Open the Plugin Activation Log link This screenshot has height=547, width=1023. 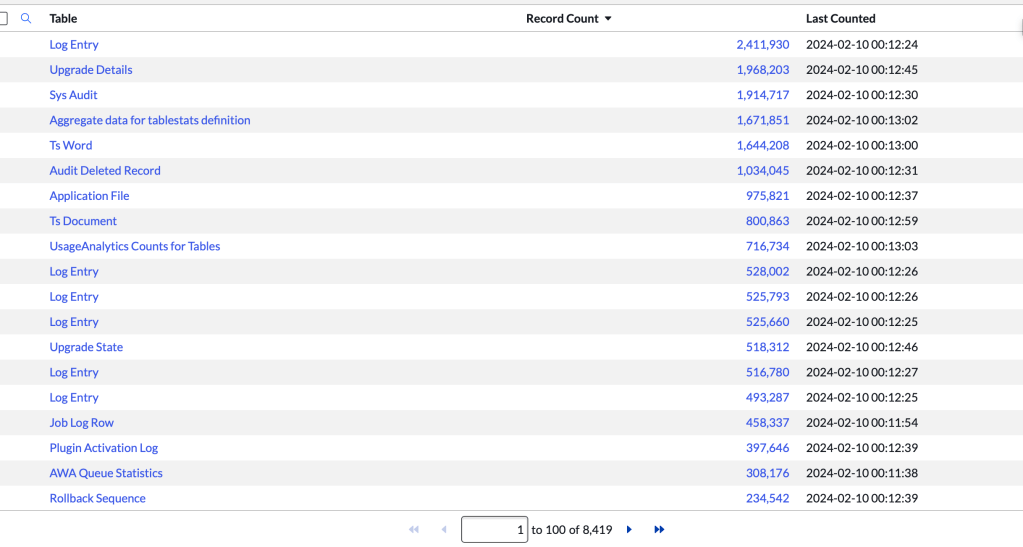(x=104, y=448)
